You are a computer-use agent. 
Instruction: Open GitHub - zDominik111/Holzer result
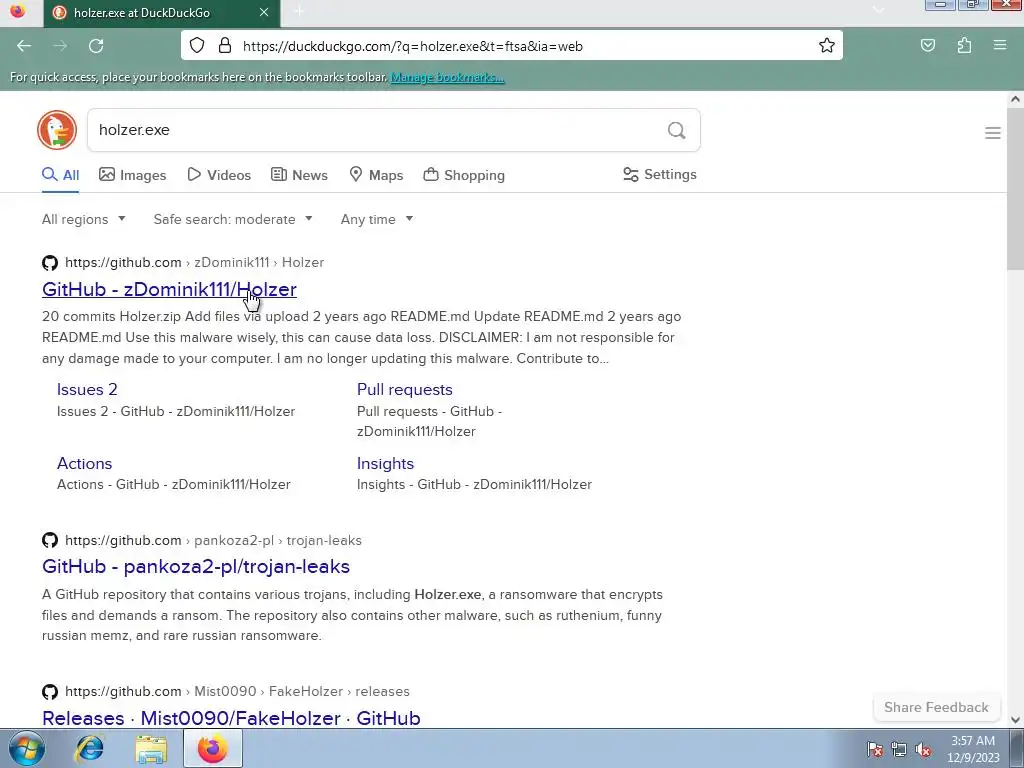click(169, 289)
